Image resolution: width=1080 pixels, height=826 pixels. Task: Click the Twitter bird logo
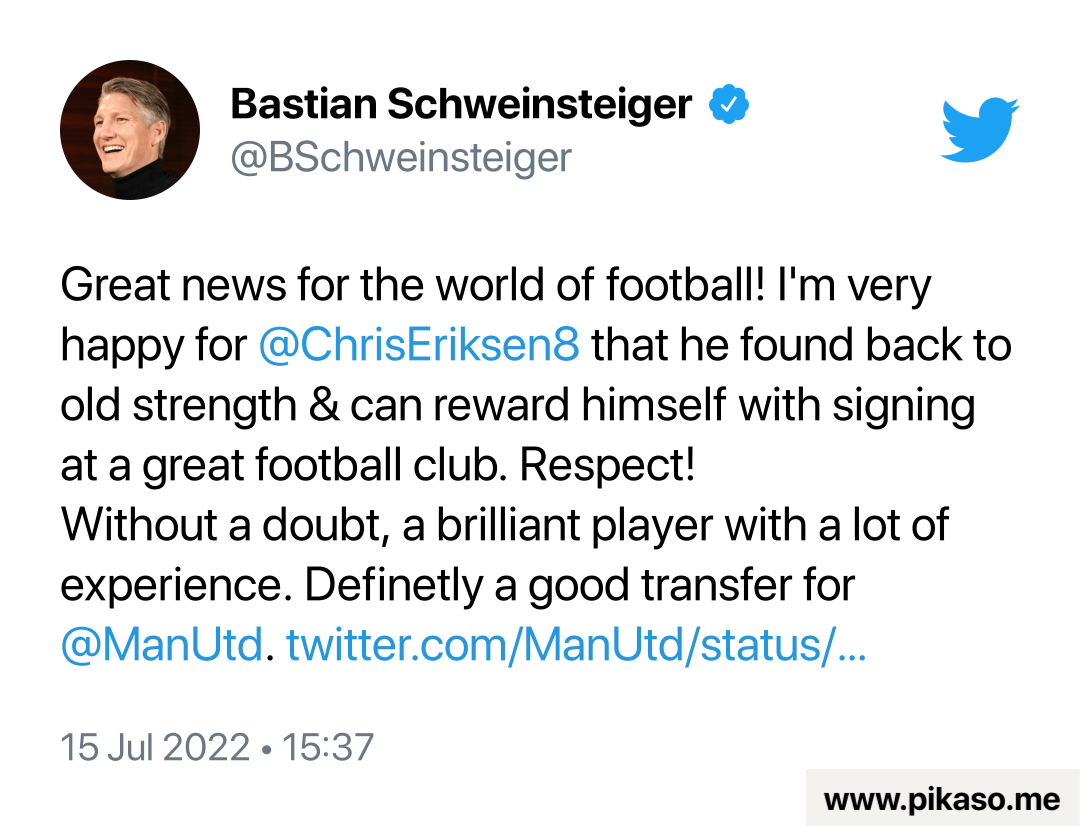(979, 129)
